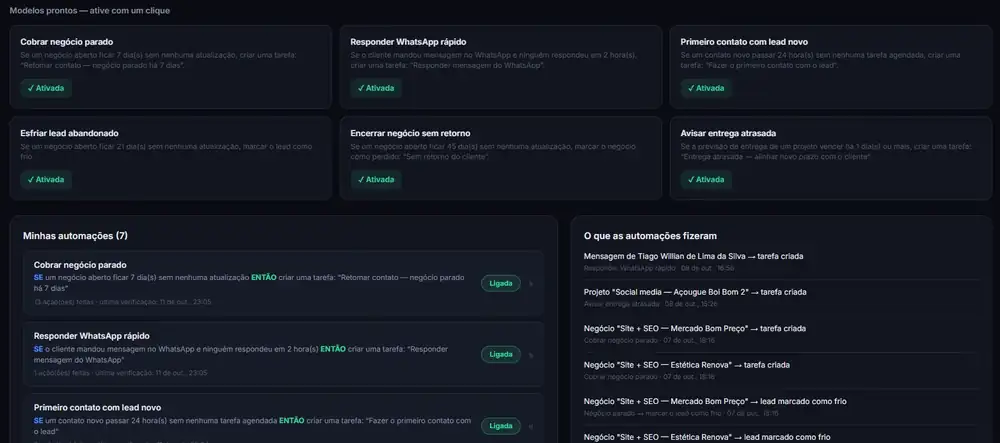Open the 'Responder WhatsApp rápido' row in Minhas automações

point(283,354)
